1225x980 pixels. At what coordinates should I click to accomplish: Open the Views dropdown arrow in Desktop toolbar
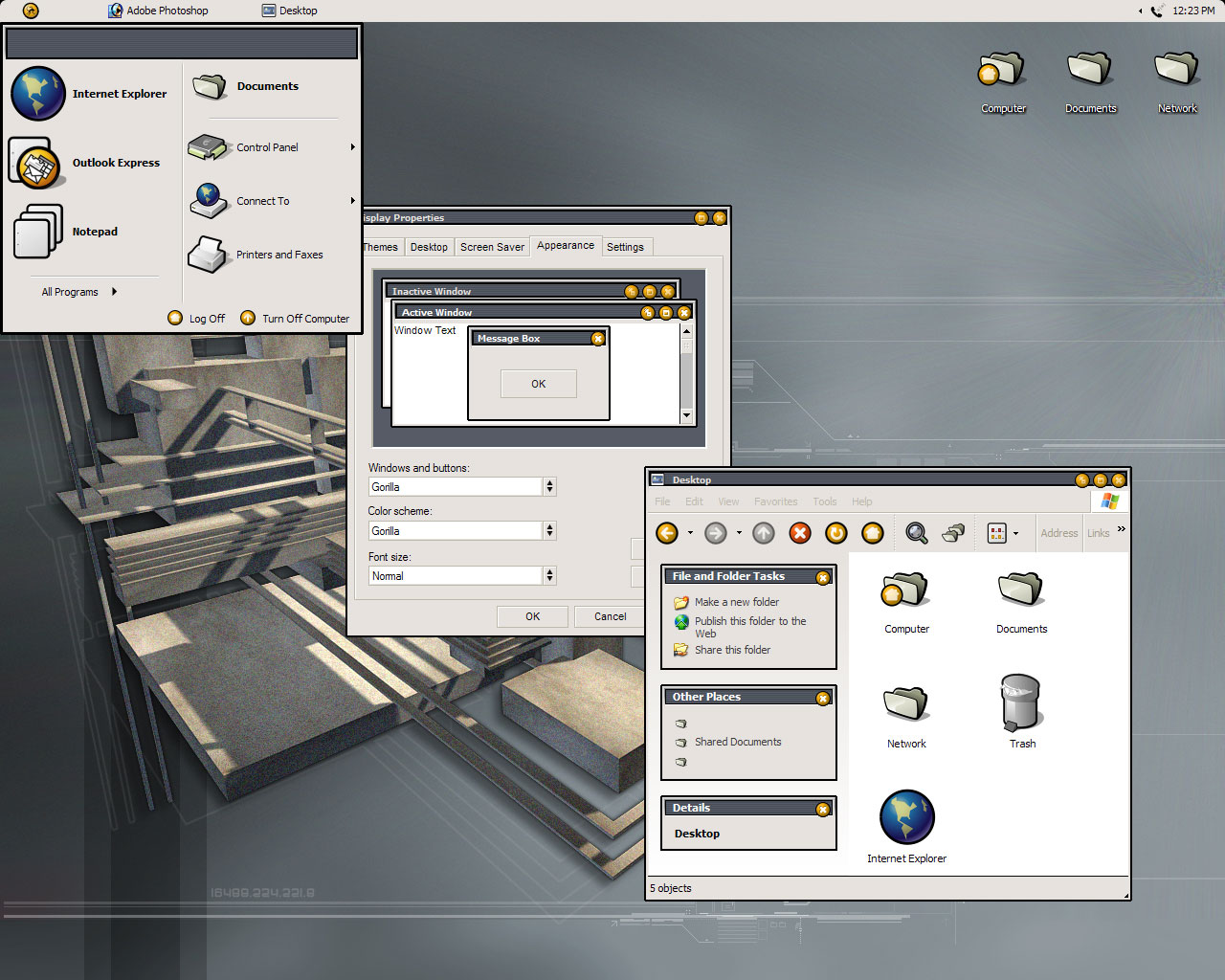[x=1015, y=534]
